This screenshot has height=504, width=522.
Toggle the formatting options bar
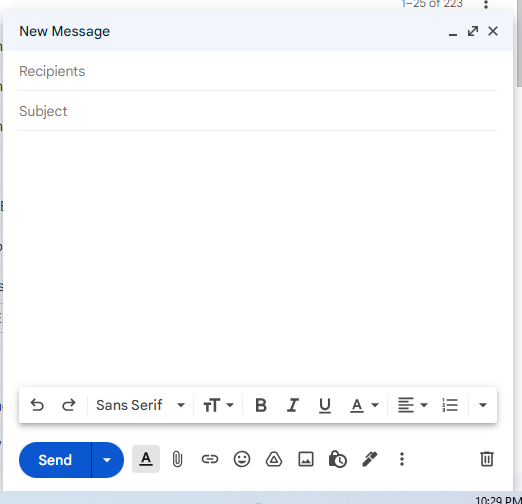pos(146,459)
